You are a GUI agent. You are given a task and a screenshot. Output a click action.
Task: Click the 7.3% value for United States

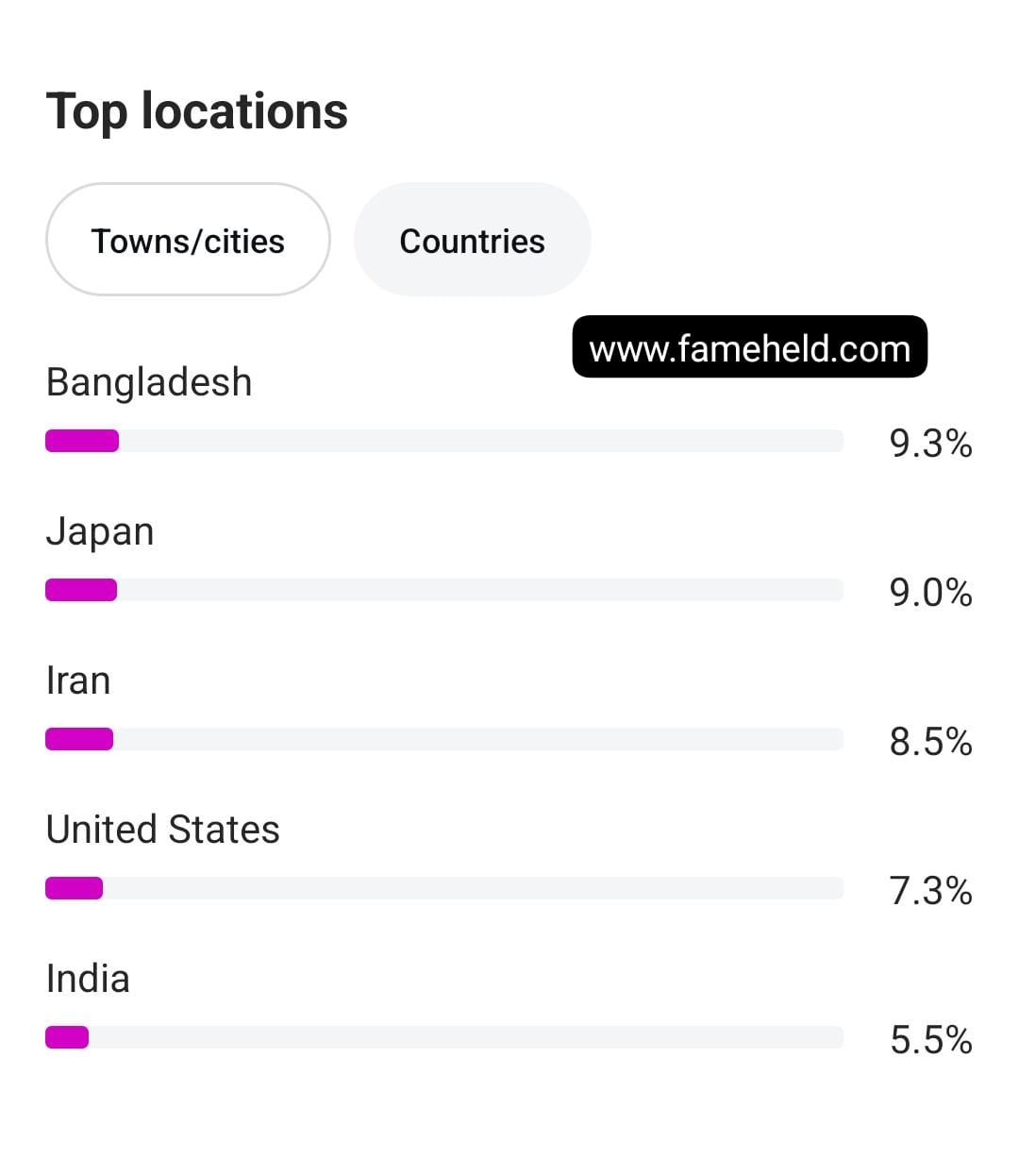coord(930,891)
